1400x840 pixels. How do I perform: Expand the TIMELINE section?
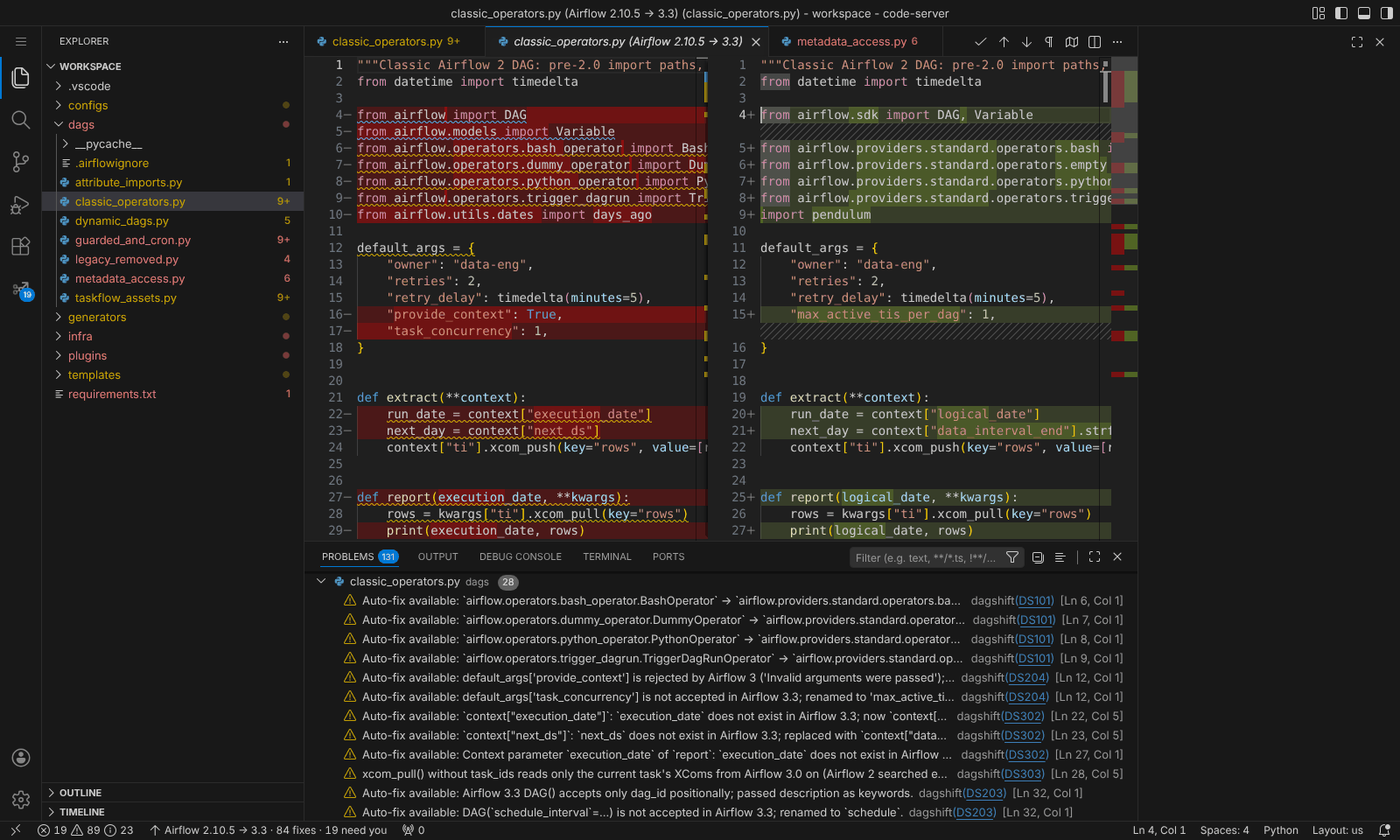(x=173, y=812)
